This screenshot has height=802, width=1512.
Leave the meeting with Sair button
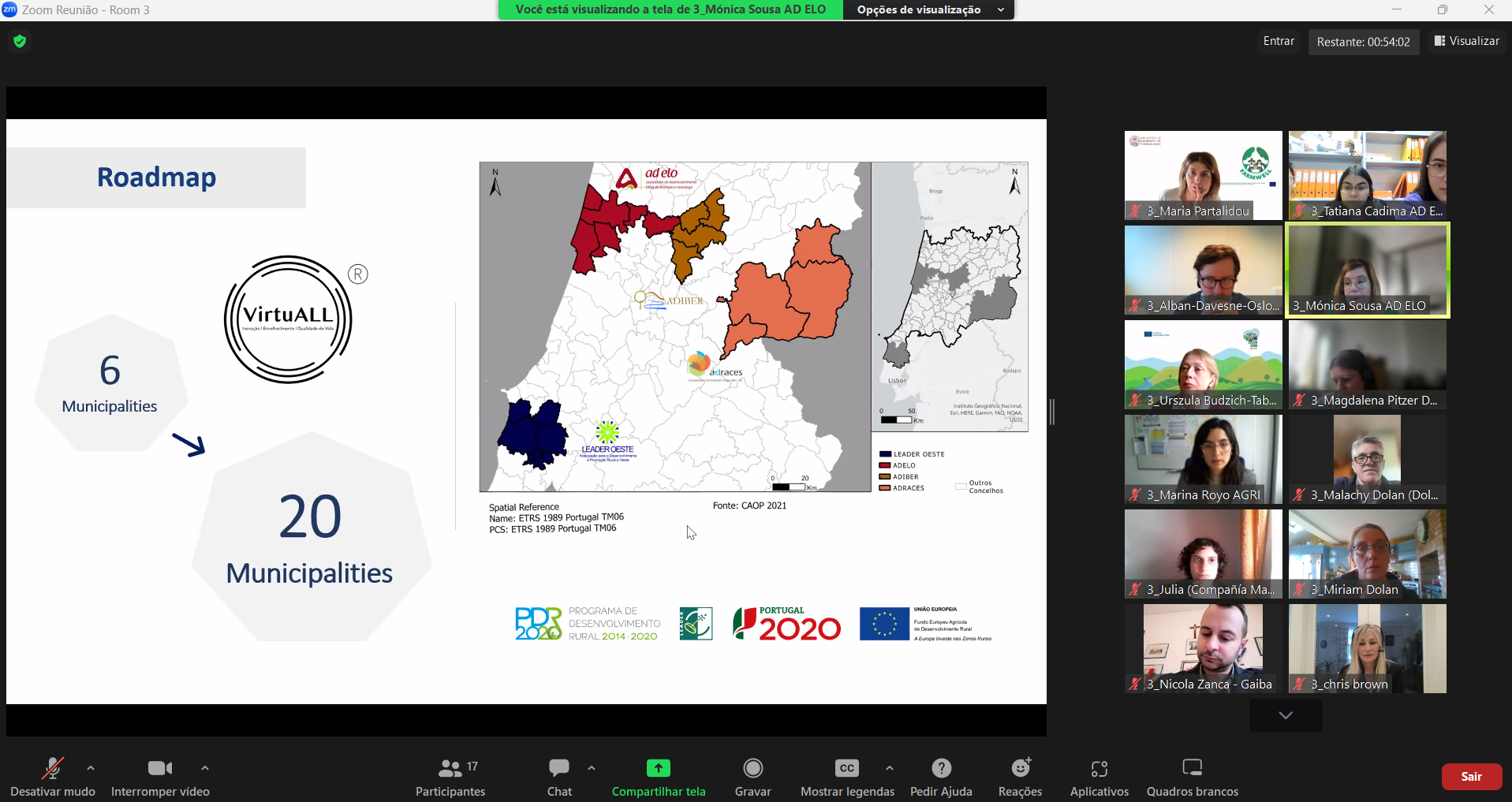[x=1471, y=776]
